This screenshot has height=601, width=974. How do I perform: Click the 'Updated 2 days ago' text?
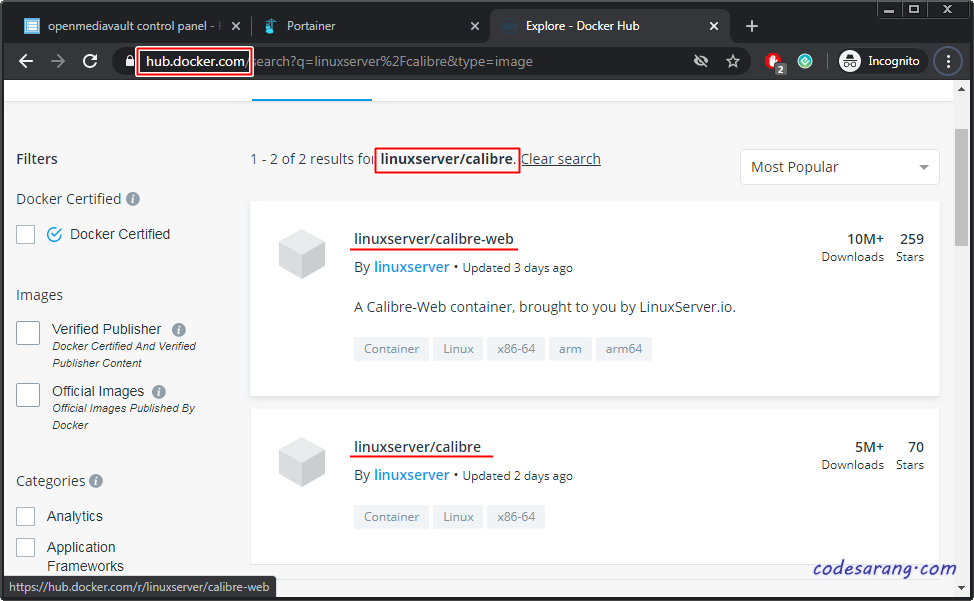(517, 476)
